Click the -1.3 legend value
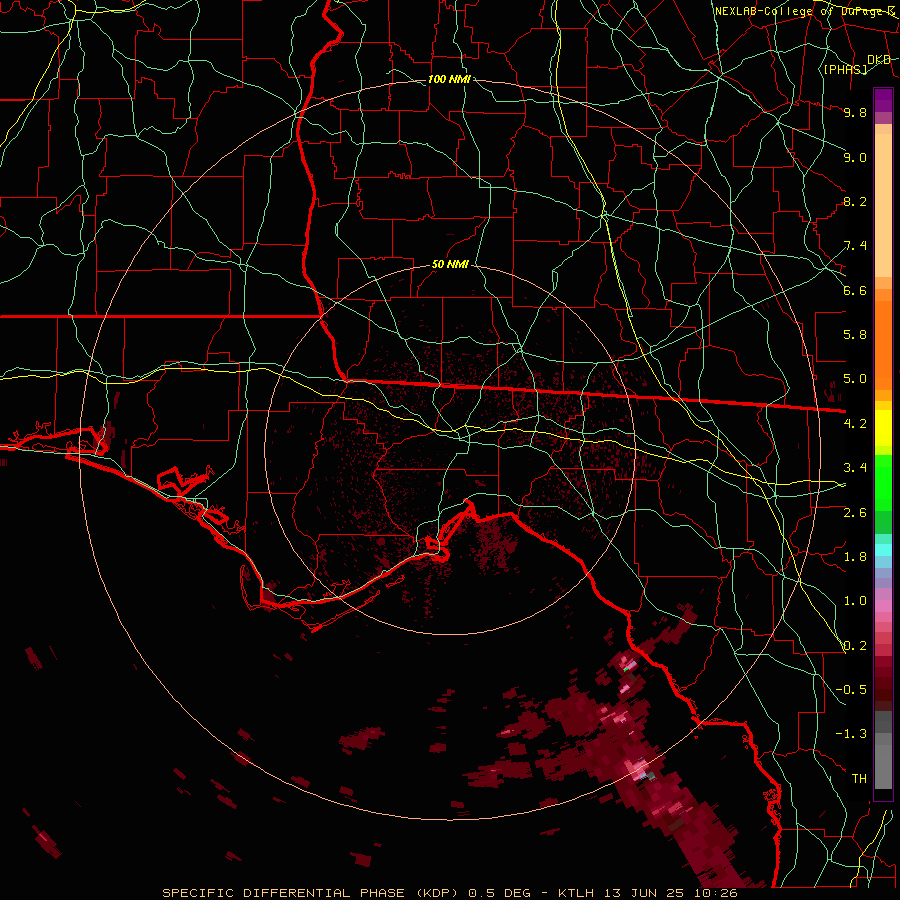900x900 pixels. [851, 734]
